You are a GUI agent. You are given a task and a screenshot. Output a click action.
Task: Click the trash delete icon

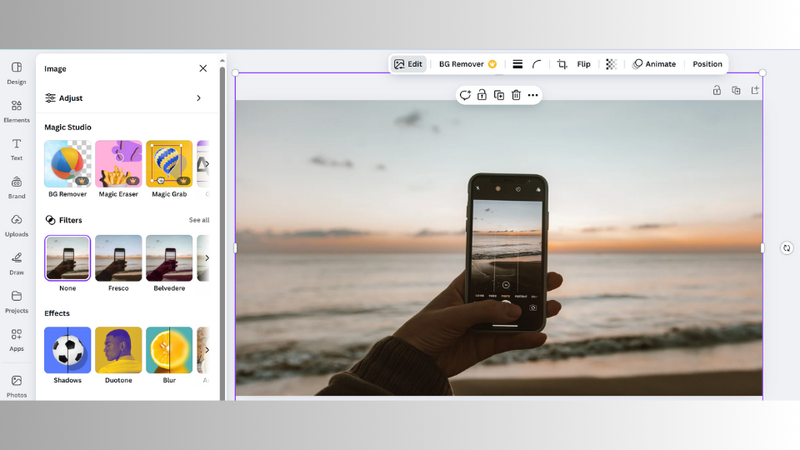click(x=516, y=95)
